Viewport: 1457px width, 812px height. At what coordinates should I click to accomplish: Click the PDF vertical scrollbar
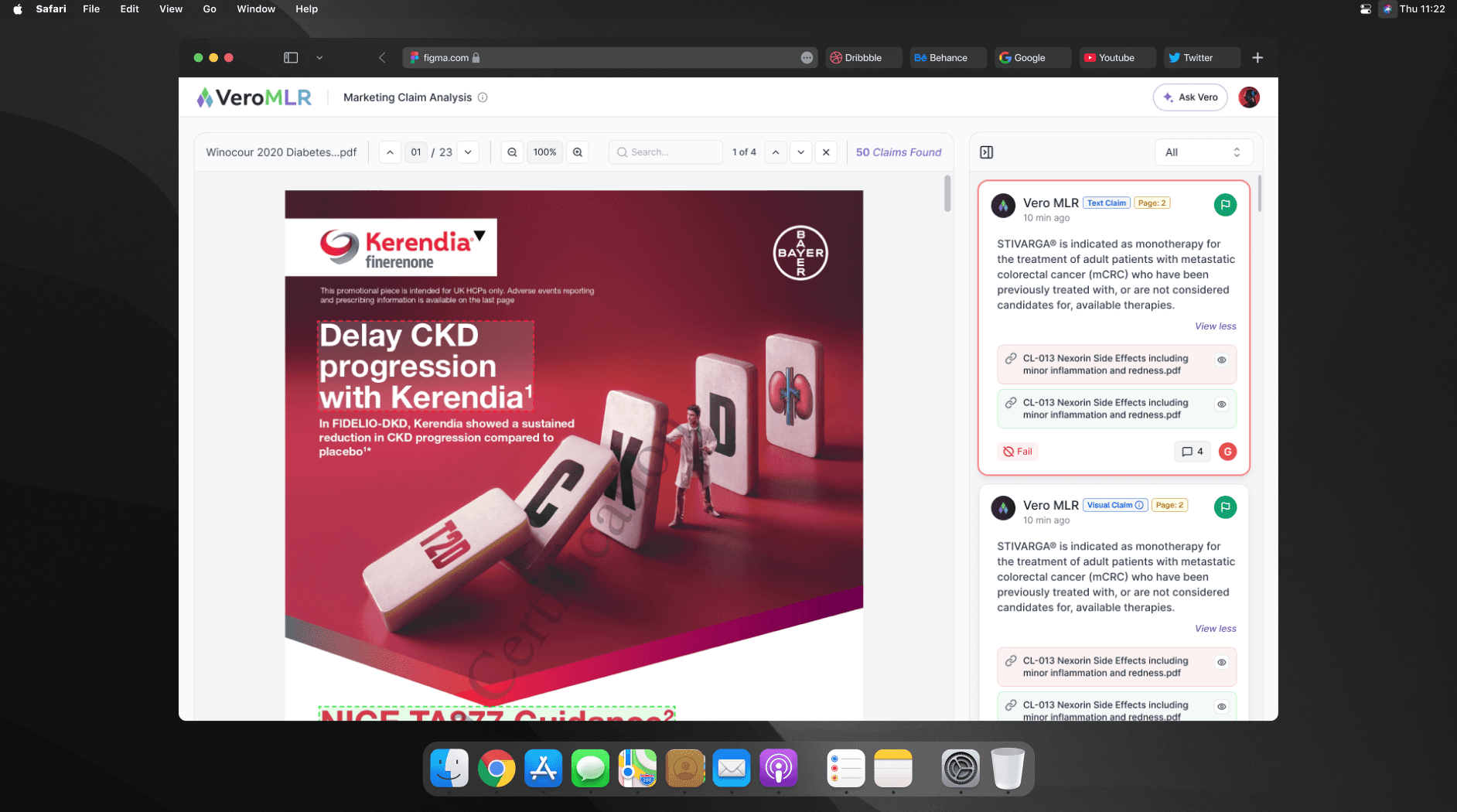[947, 193]
